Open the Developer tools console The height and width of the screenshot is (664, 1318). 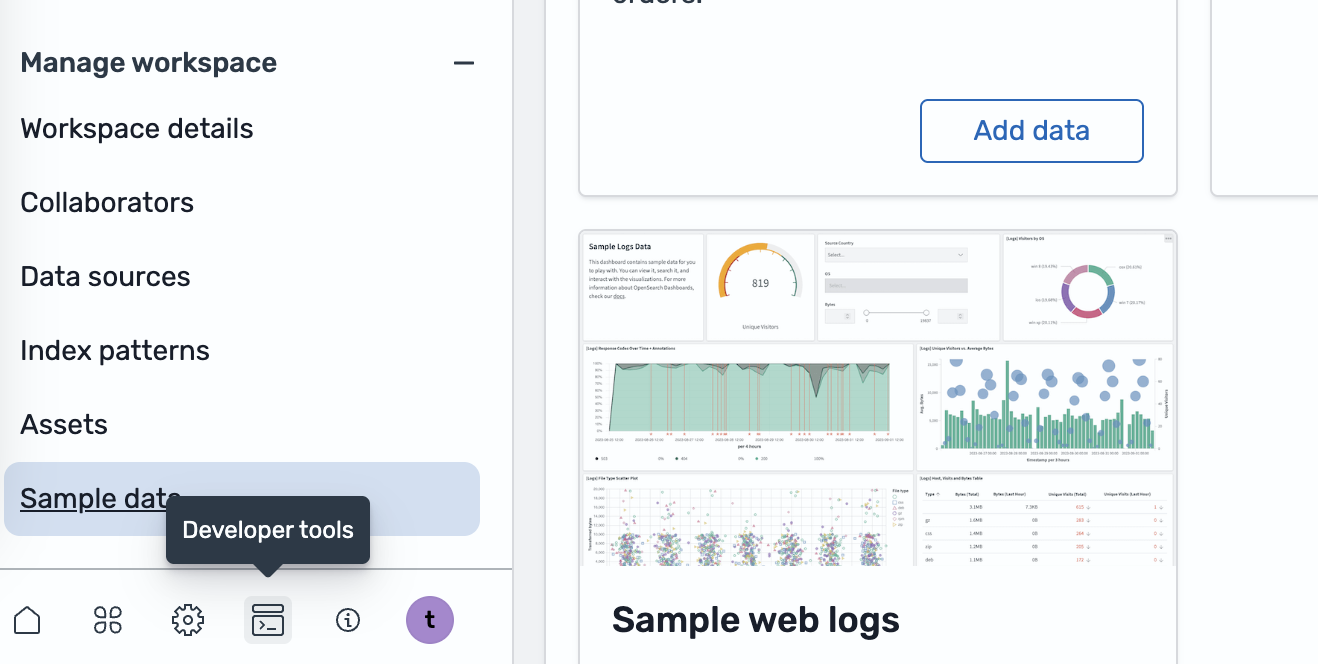click(268, 620)
